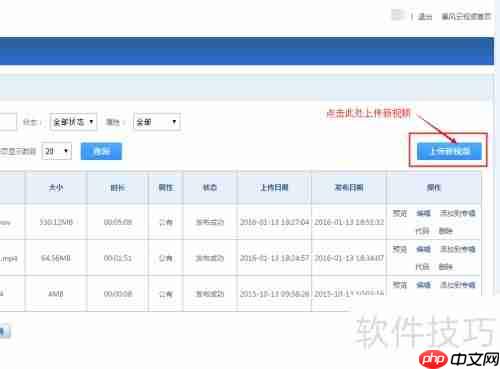The image size is (500, 369).
Task: Add the 330.12MB video to an album
Action: coord(458,213)
